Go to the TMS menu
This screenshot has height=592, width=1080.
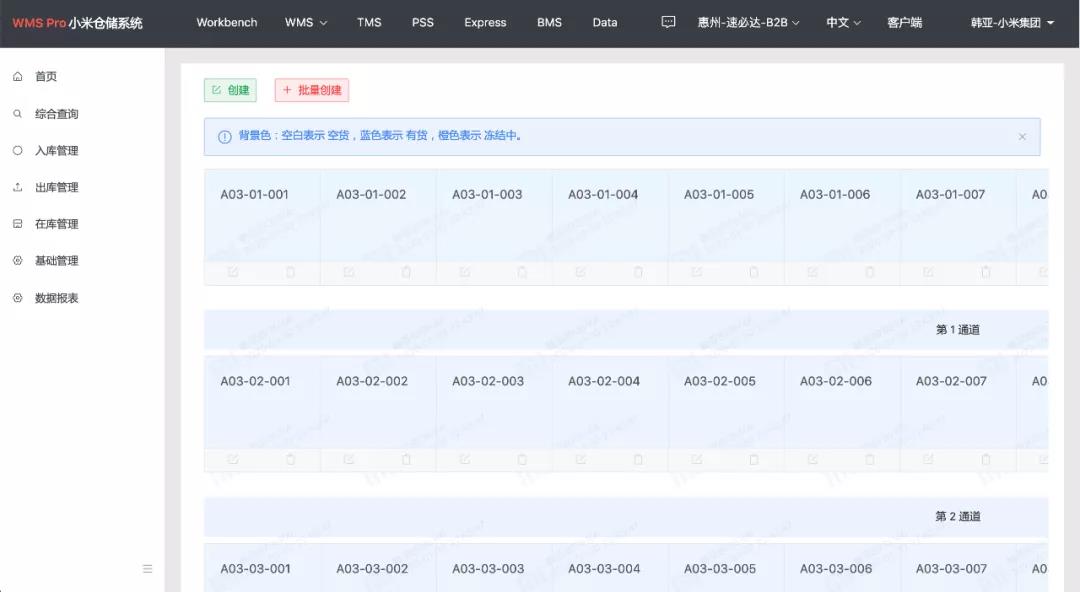click(369, 22)
